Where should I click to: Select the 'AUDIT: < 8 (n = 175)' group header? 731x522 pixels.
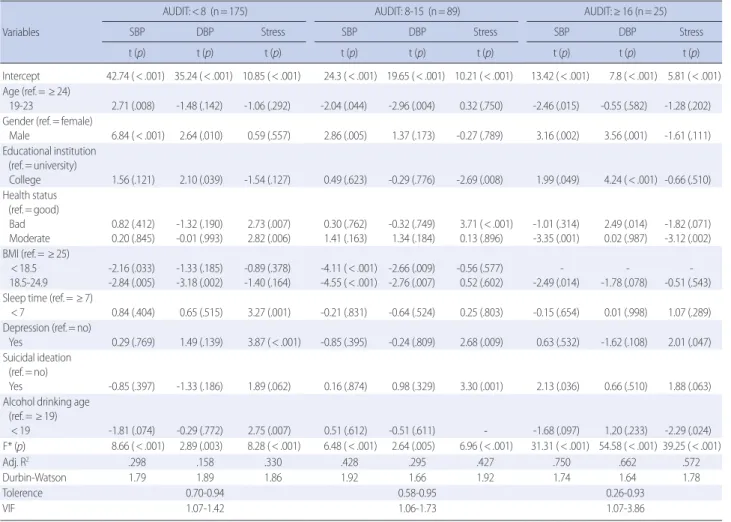205,11
